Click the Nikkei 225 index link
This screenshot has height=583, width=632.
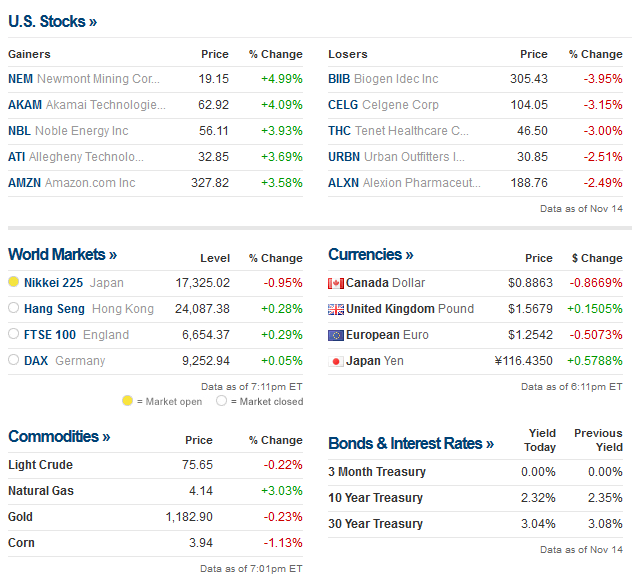point(55,283)
